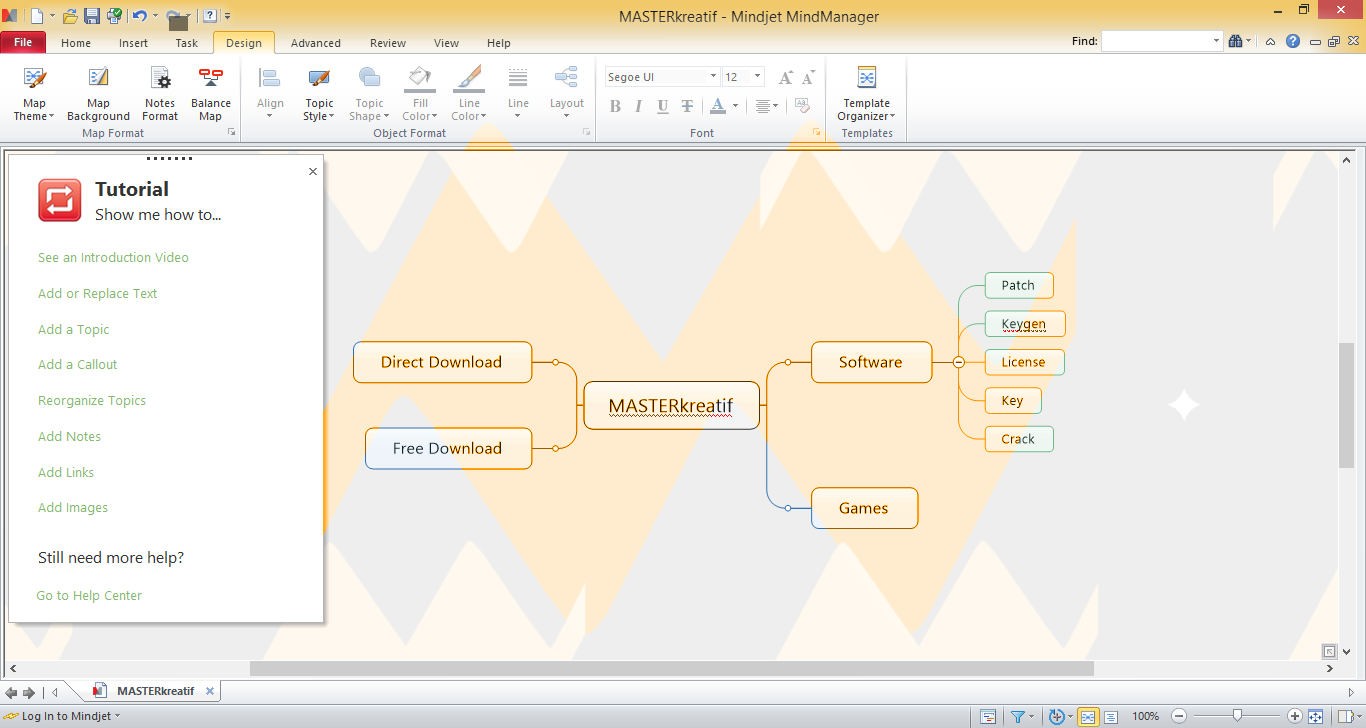Click the Balance Map button

click(x=210, y=94)
